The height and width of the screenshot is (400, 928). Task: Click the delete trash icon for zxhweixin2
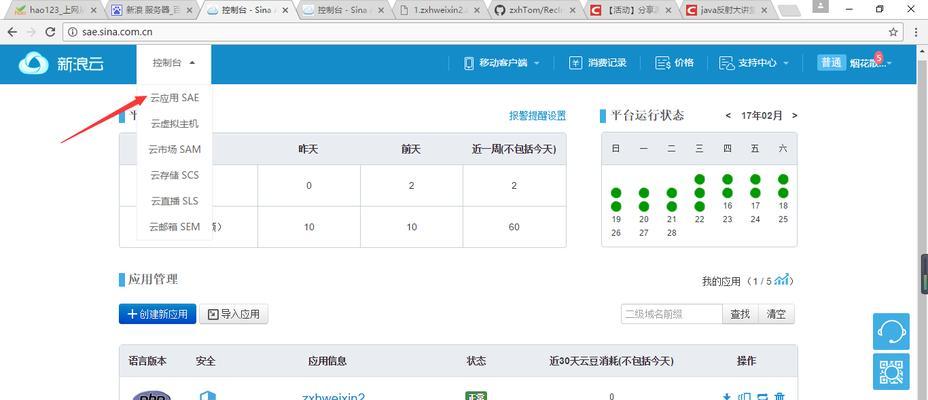(x=780, y=396)
